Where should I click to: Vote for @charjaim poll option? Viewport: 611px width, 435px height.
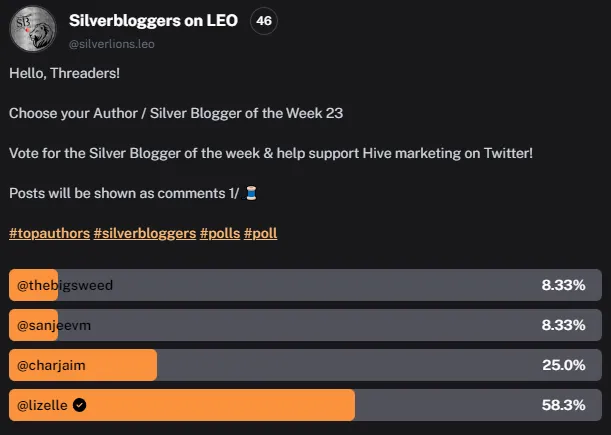pyautogui.click(x=305, y=365)
